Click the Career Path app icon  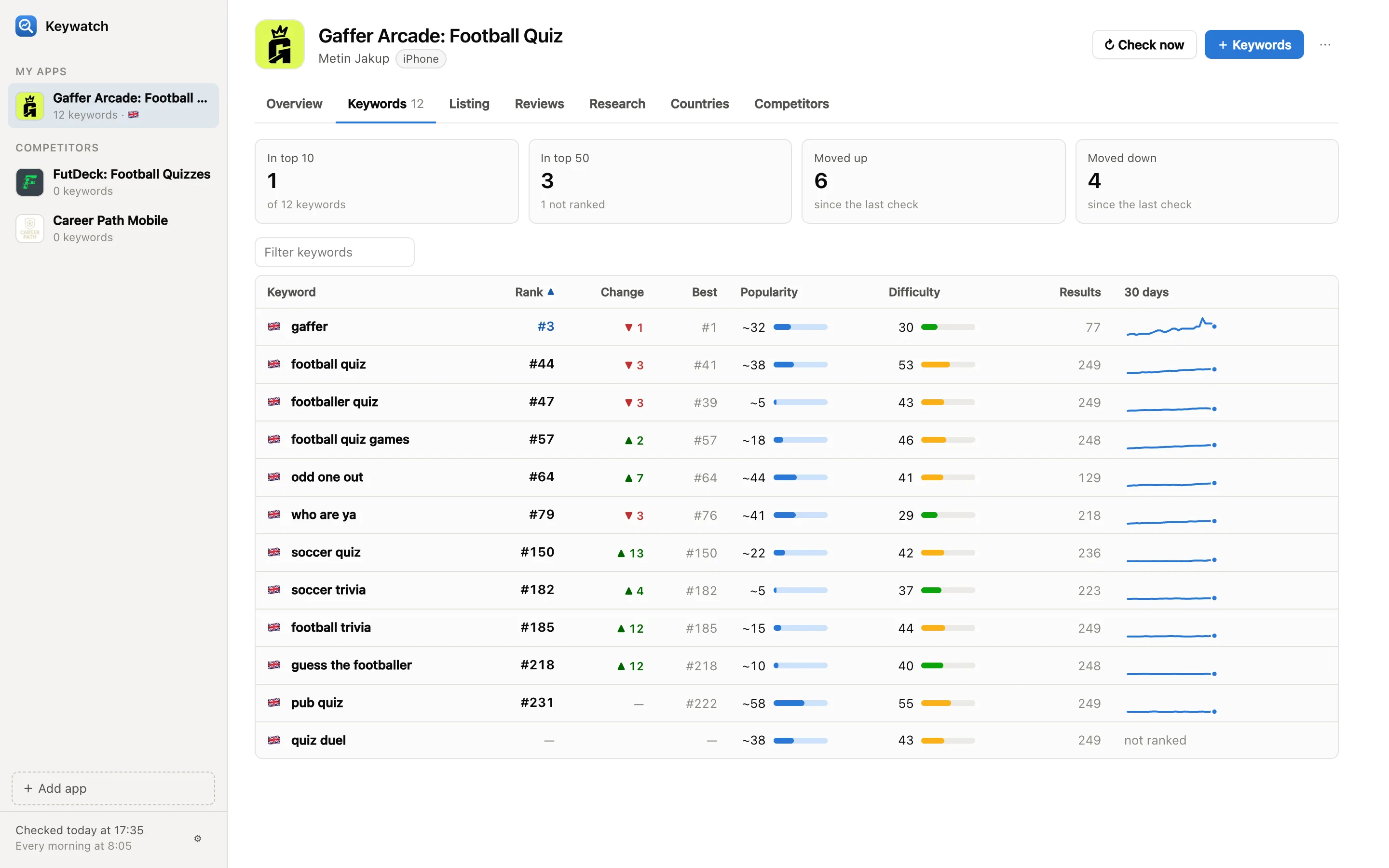pyautogui.click(x=30, y=229)
